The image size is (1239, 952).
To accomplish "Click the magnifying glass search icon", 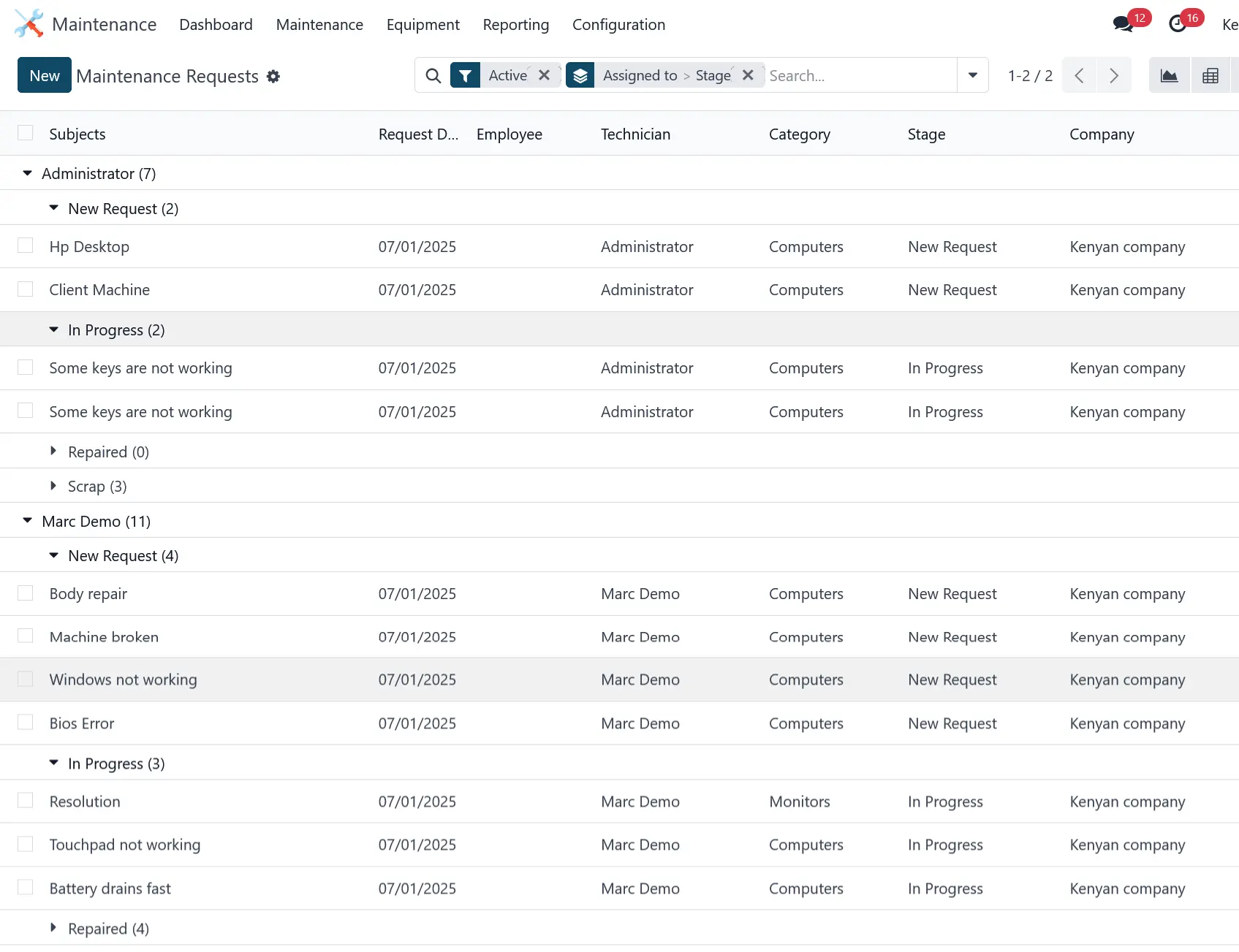I will click(x=433, y=76).
